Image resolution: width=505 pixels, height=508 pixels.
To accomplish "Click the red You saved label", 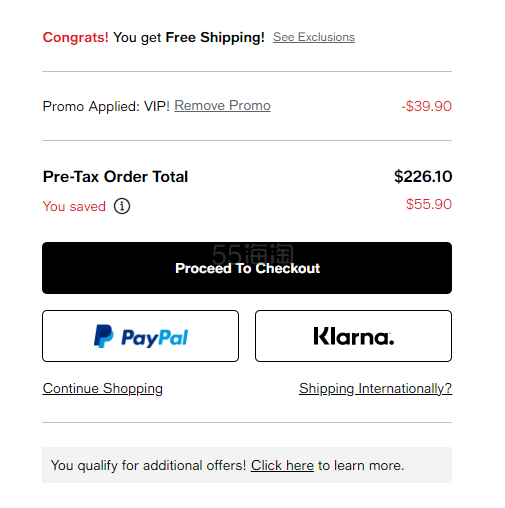I will [74, 206].
